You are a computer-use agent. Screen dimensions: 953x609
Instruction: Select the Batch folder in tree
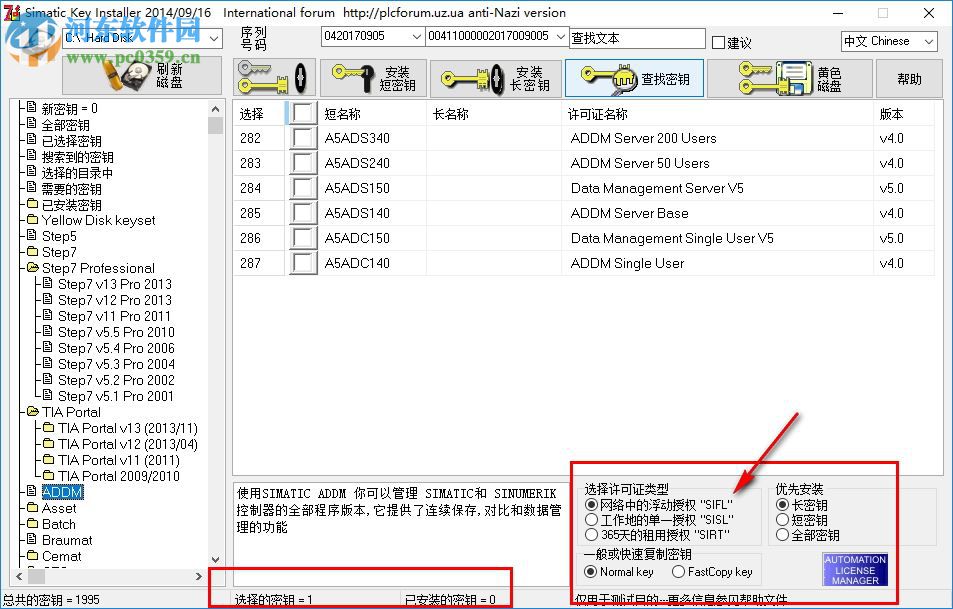[x=59, y=524]
